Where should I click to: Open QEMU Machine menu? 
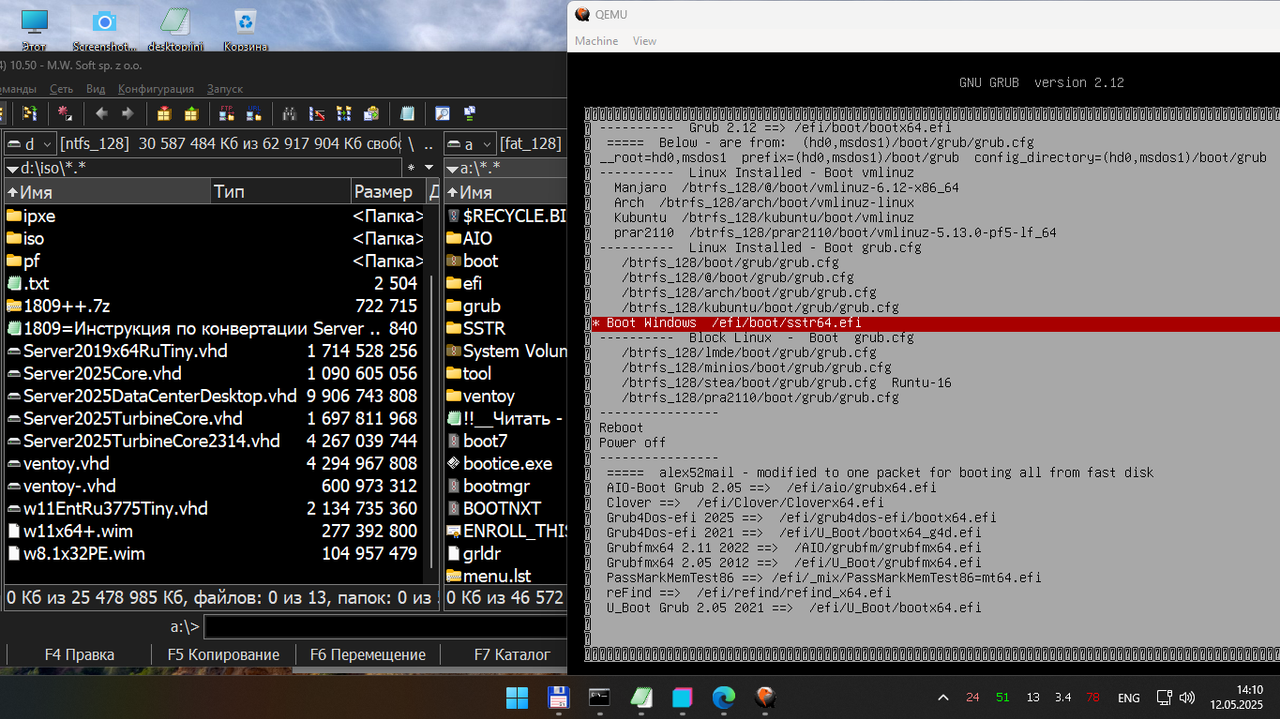pyautogui.click(x=596, y=41)
